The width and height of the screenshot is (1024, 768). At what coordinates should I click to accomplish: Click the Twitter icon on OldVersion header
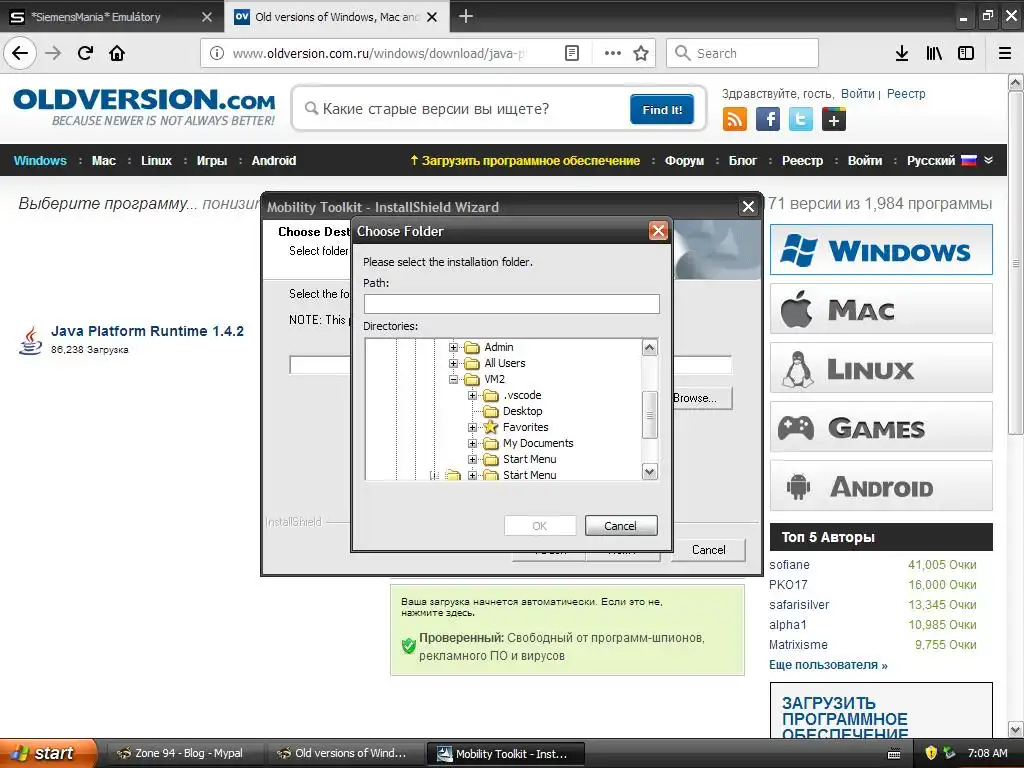click(x=801, y=120)
